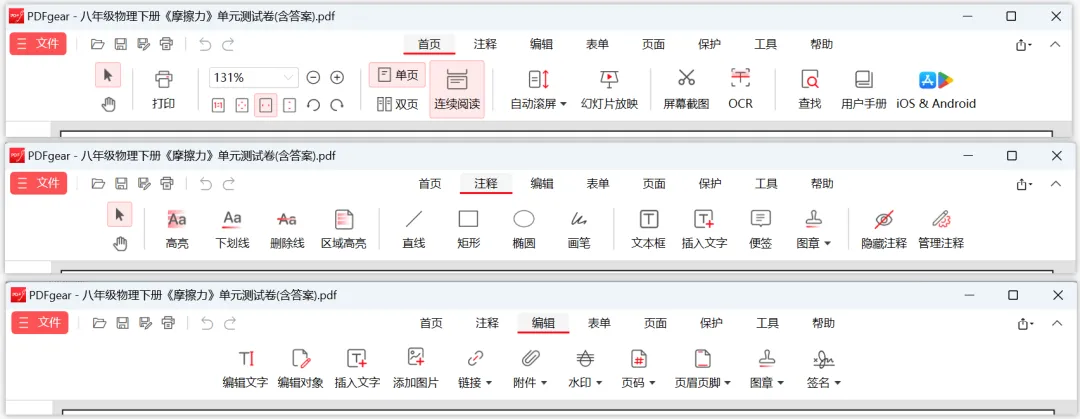Click 添加图片 add image icon
1080x419 pixels.
tap(415, 357)
